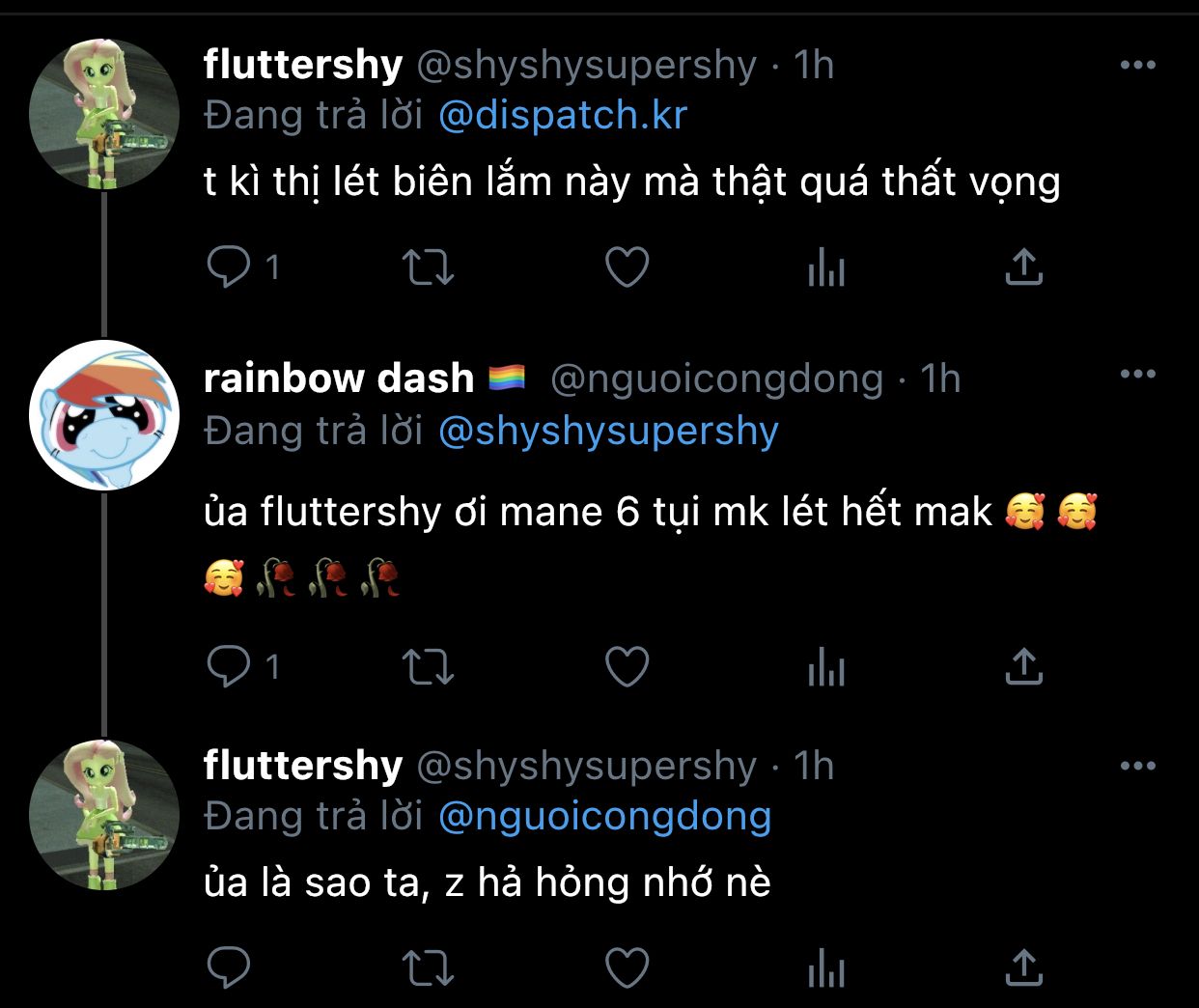Share rainbow dash's tweet
Viewport: 1199px width, 1008px height.
click(1024, 667)
